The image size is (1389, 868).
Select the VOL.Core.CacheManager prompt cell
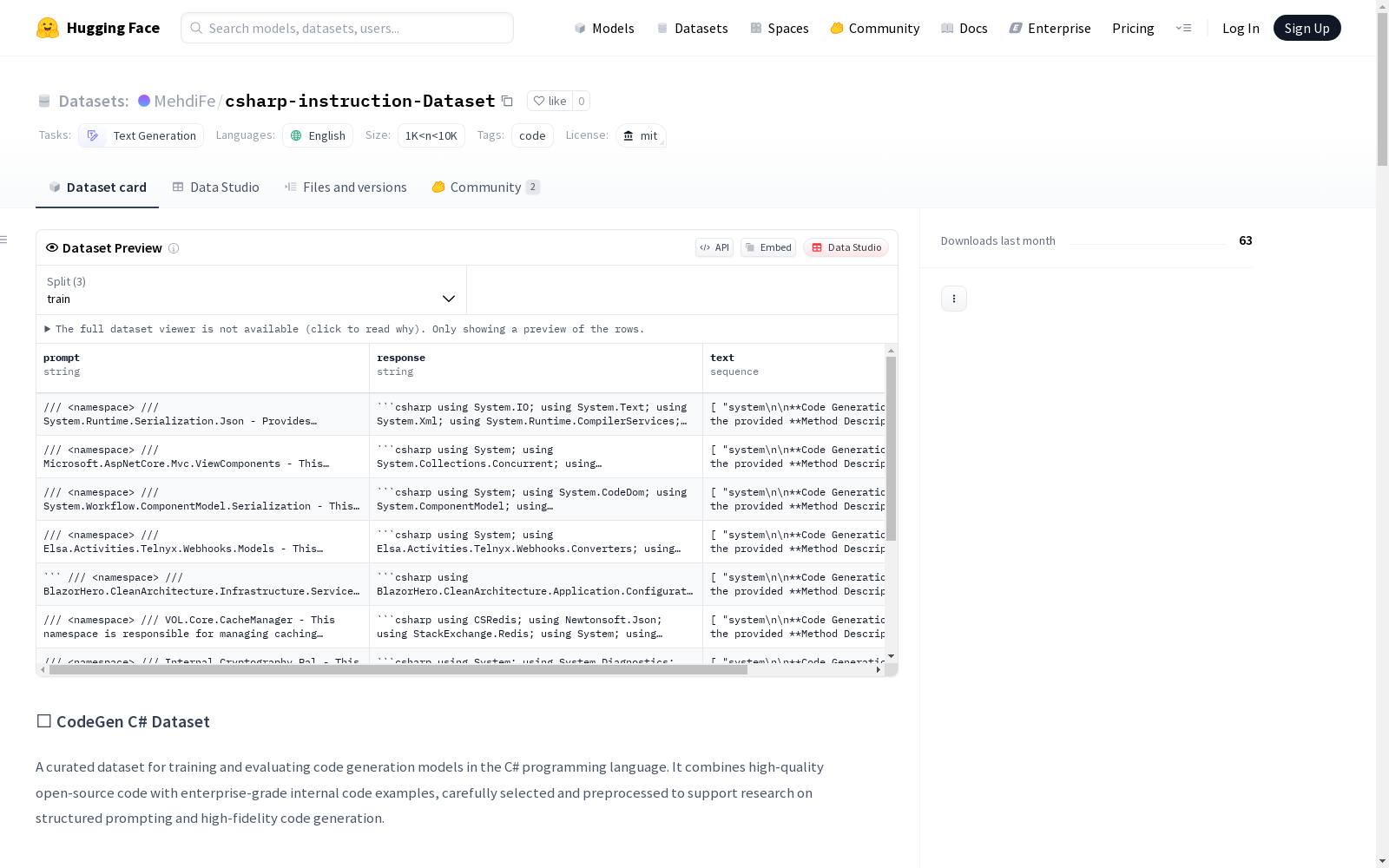[203, 627]
